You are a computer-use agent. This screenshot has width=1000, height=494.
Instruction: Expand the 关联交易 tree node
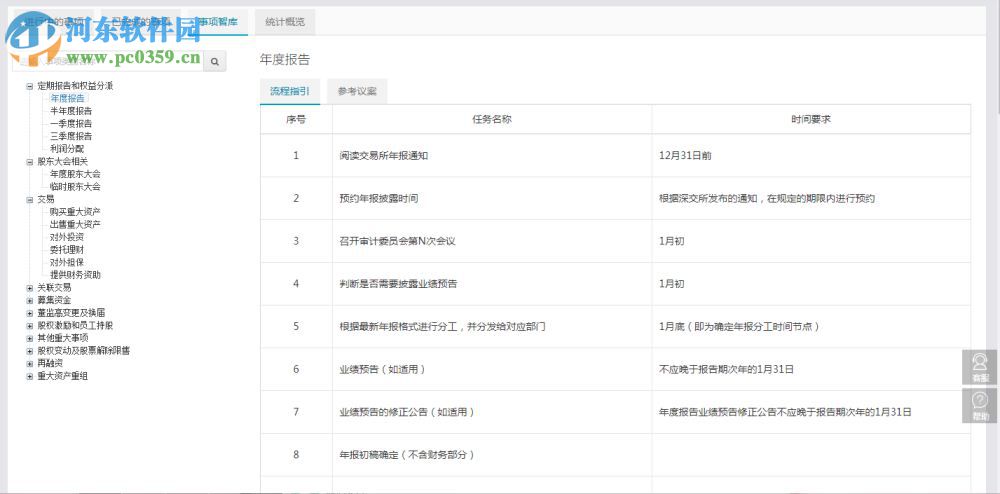[29, 288]
